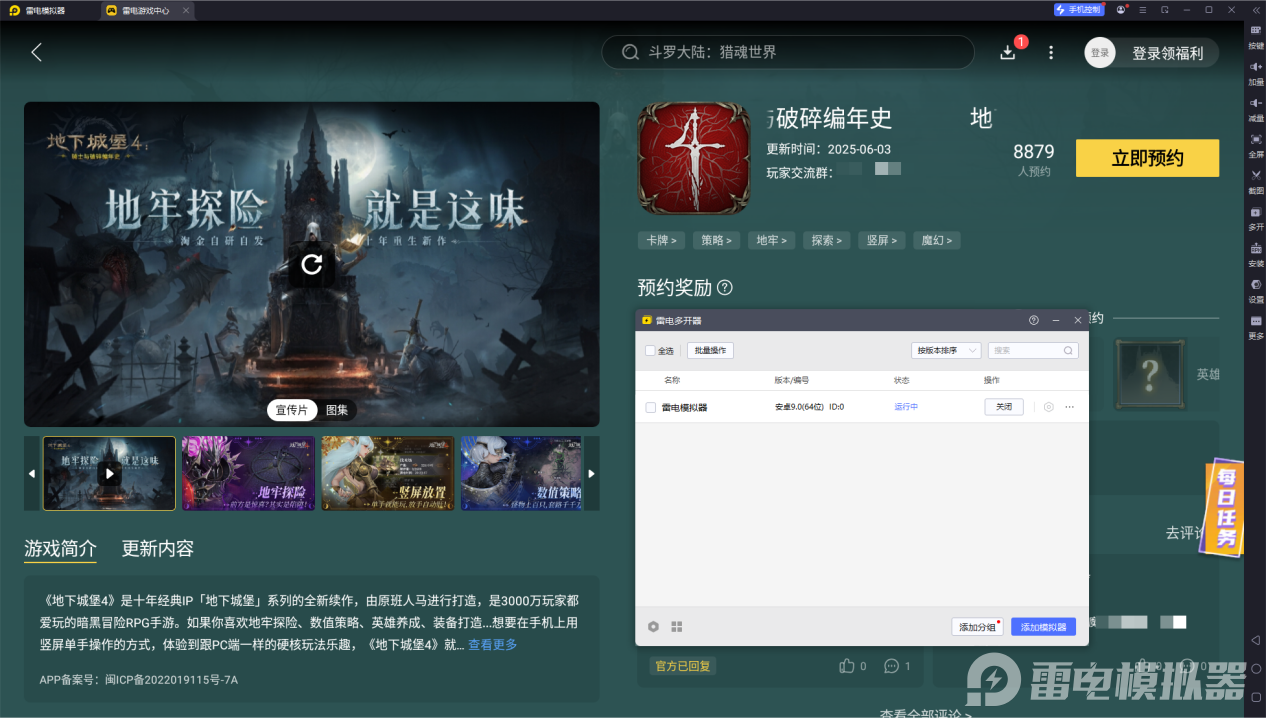Click the 加音 volume up icon

1255,68
